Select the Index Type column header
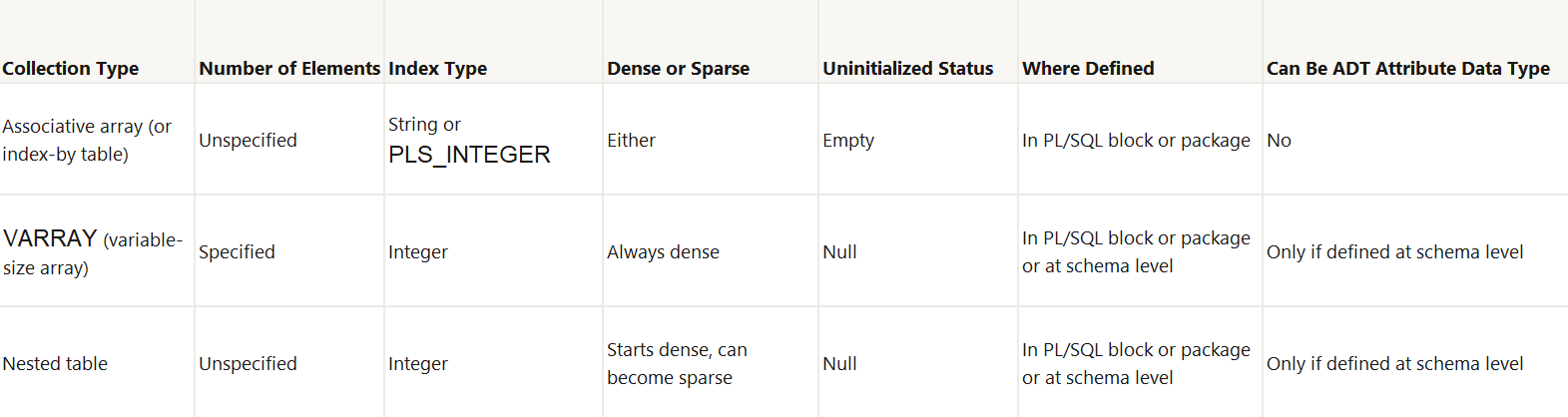This screenshot has height=417, width=1568. (x=437, y=69)
